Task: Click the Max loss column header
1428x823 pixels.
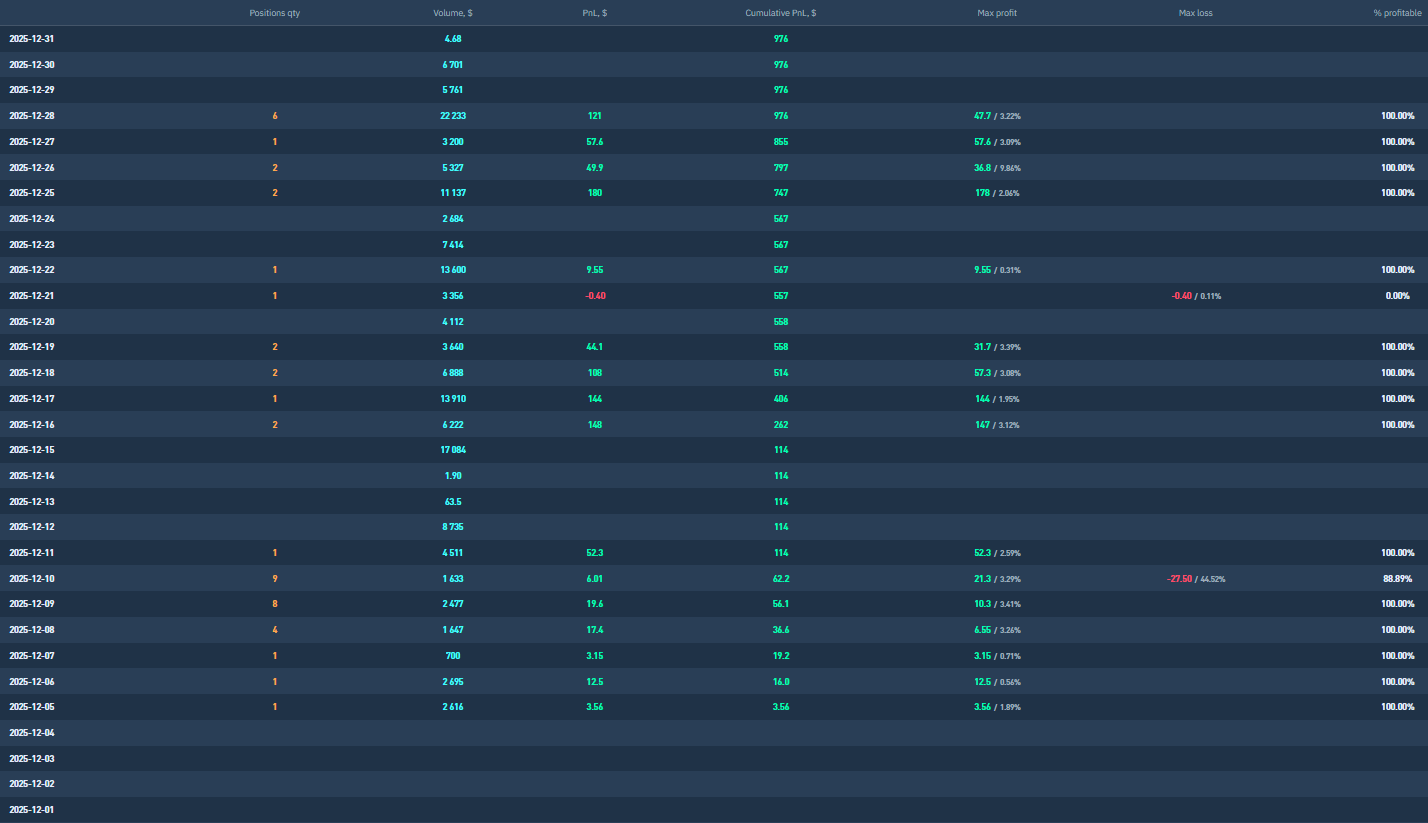Action: click(x=1195, y=13)
